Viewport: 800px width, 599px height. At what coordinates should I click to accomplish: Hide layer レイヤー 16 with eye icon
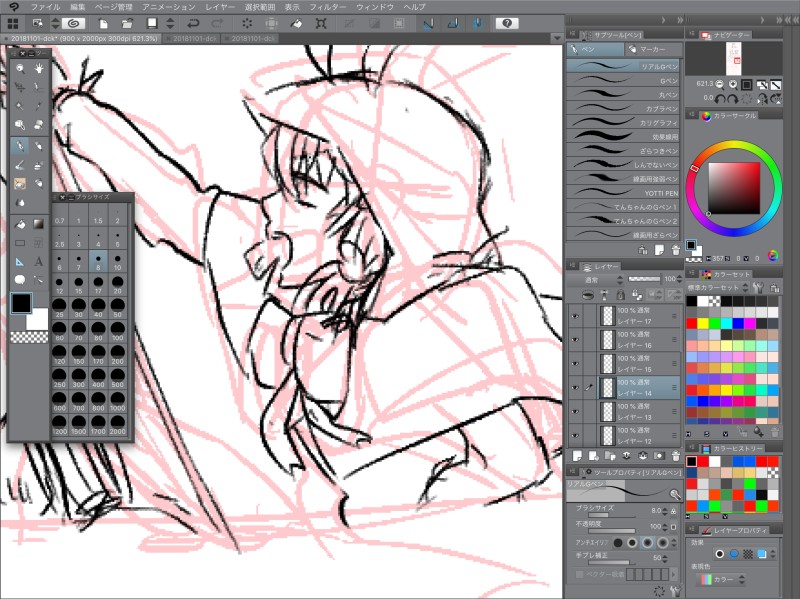[x=576, y=340]
